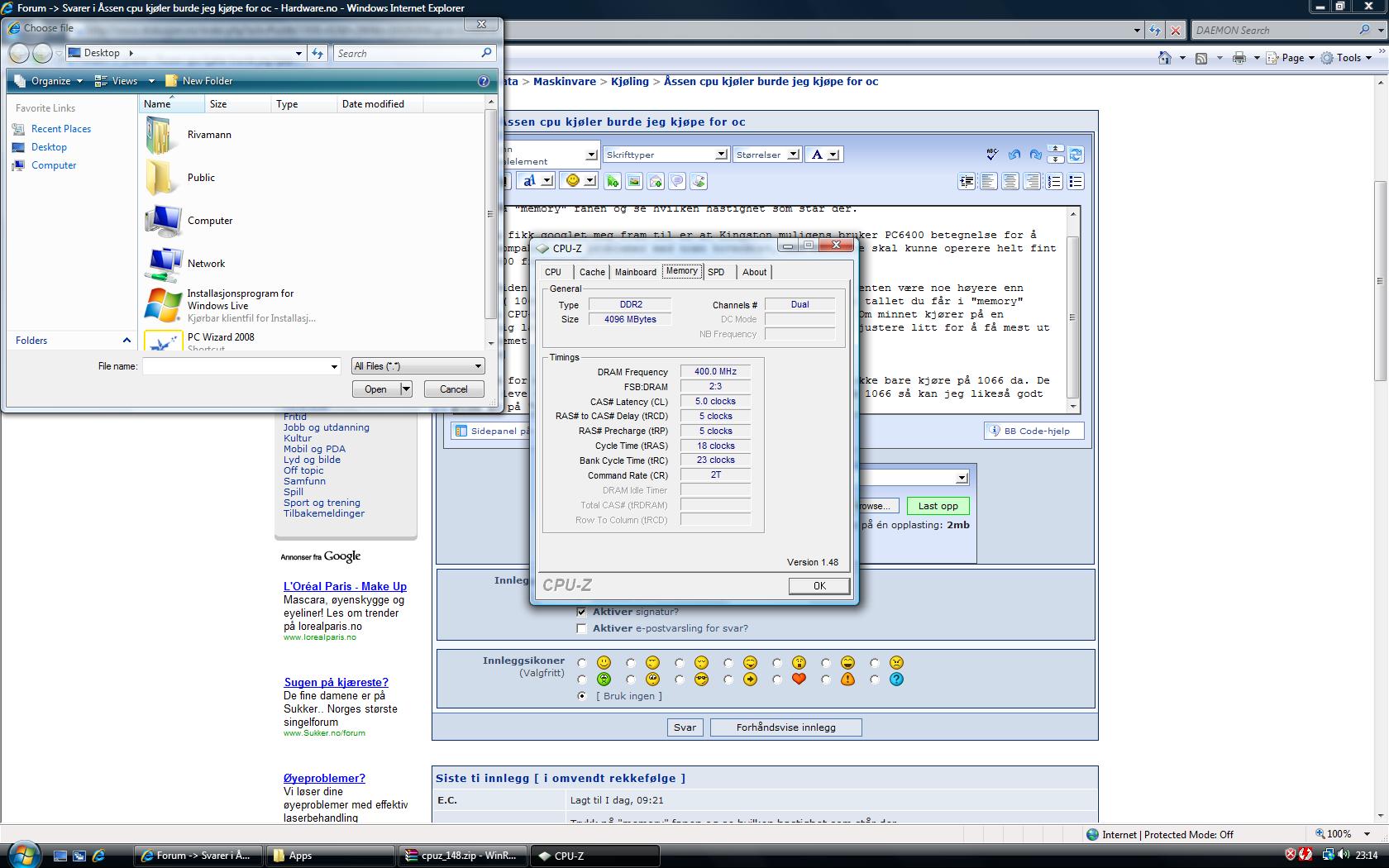The height and width of the screenshot is (868, 1389).
Task: Center align text in editor
Action: [x=1010, y=182]
